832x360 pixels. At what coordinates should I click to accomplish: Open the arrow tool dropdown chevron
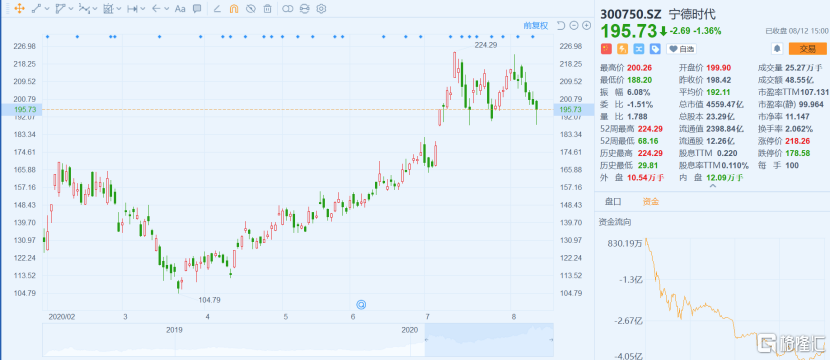click(x=167, y=9)
